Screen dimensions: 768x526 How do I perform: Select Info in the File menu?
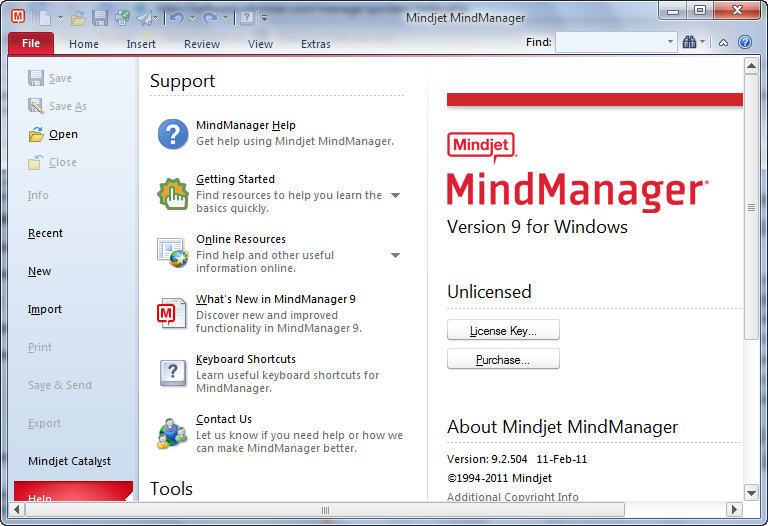pos(38,195)
